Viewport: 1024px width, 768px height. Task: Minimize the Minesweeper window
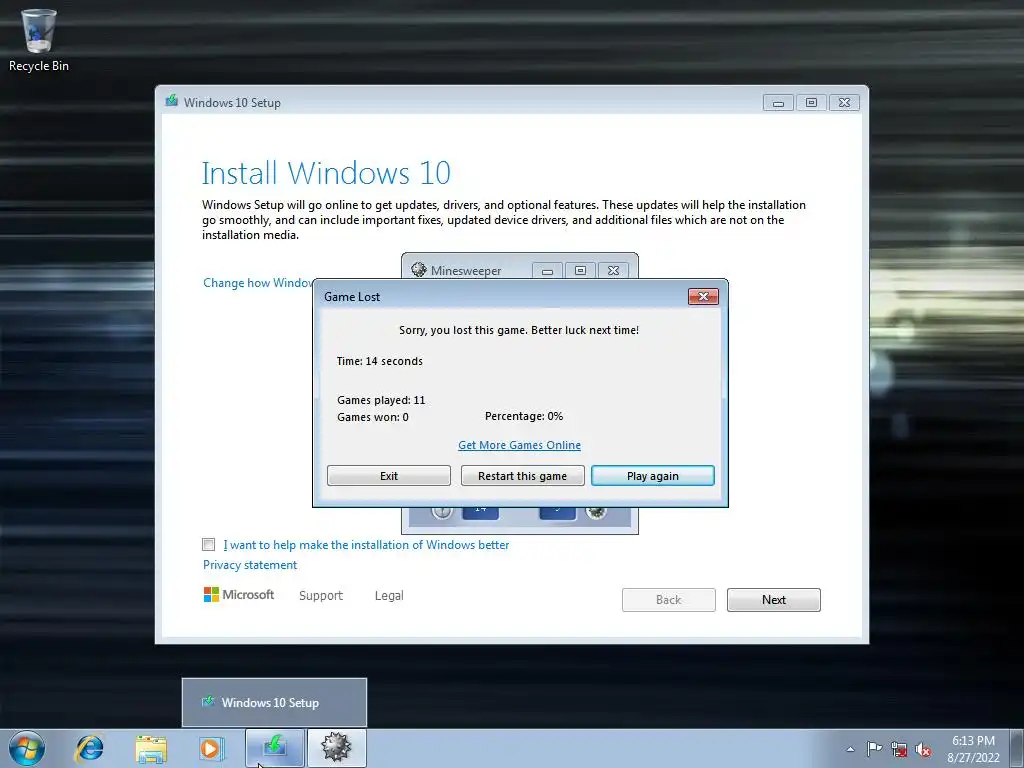547,270
